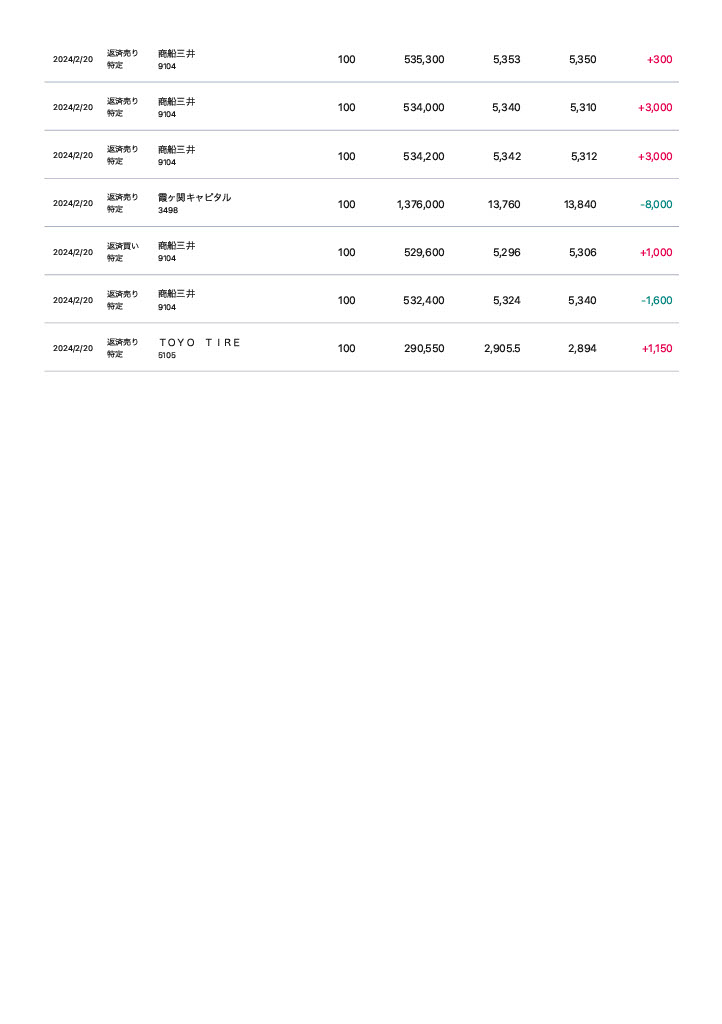Click the 290,550 amount cell
This screenshot has width=722, height=1024.
(x=424, y=348)
